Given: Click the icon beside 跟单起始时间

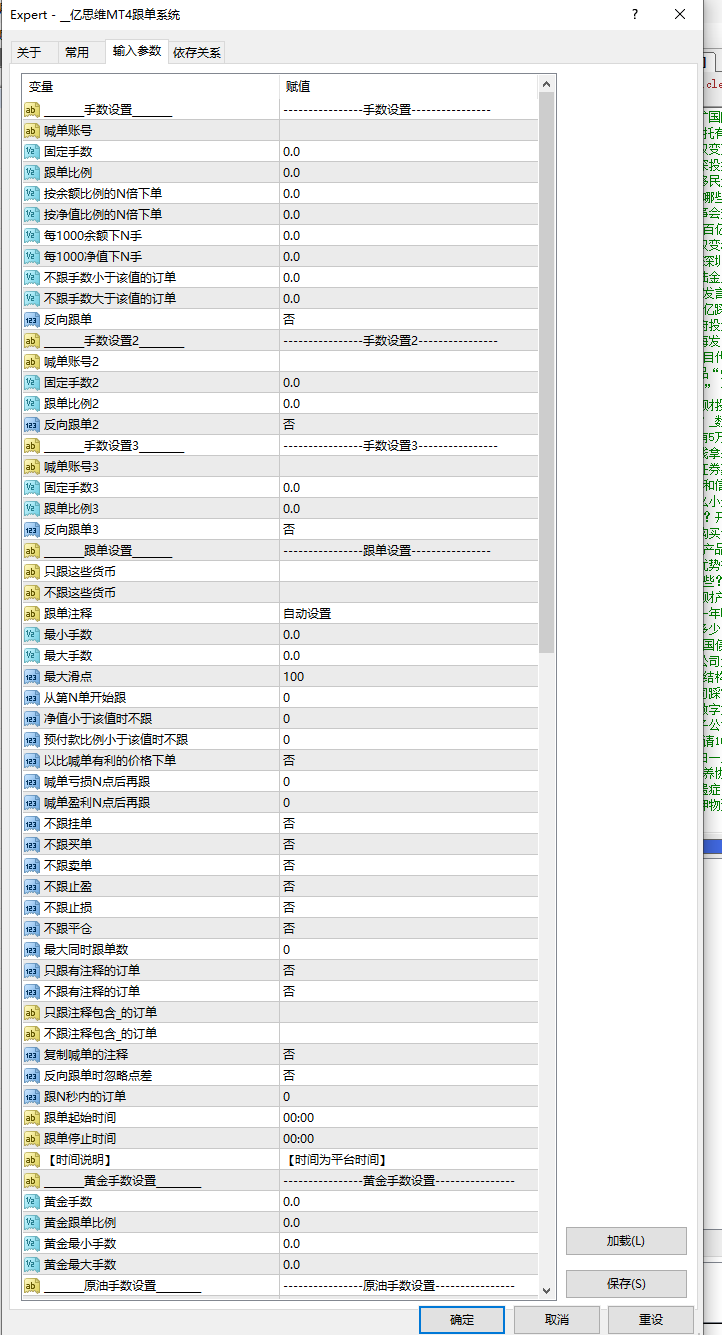Looking at the screenshot, I should [x=32, y=1118].
